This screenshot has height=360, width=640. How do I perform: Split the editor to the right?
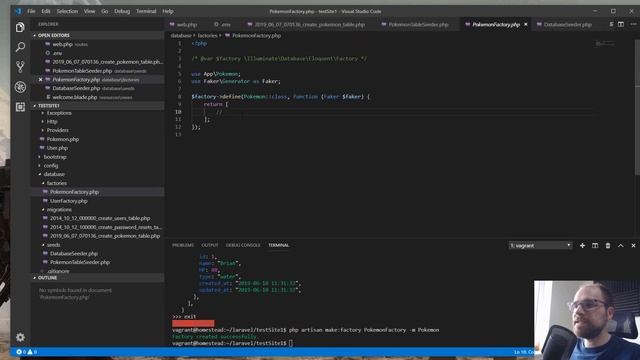[x=621, y=24]
